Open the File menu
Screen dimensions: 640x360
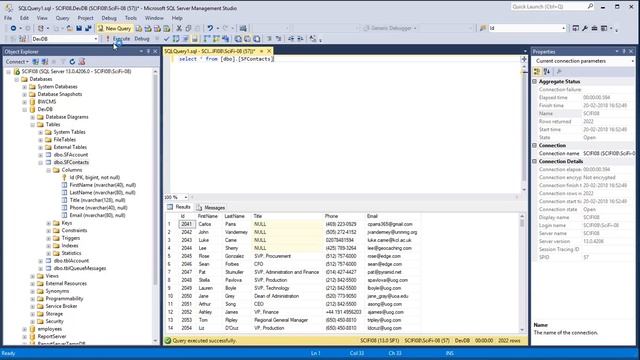[8, 18]
